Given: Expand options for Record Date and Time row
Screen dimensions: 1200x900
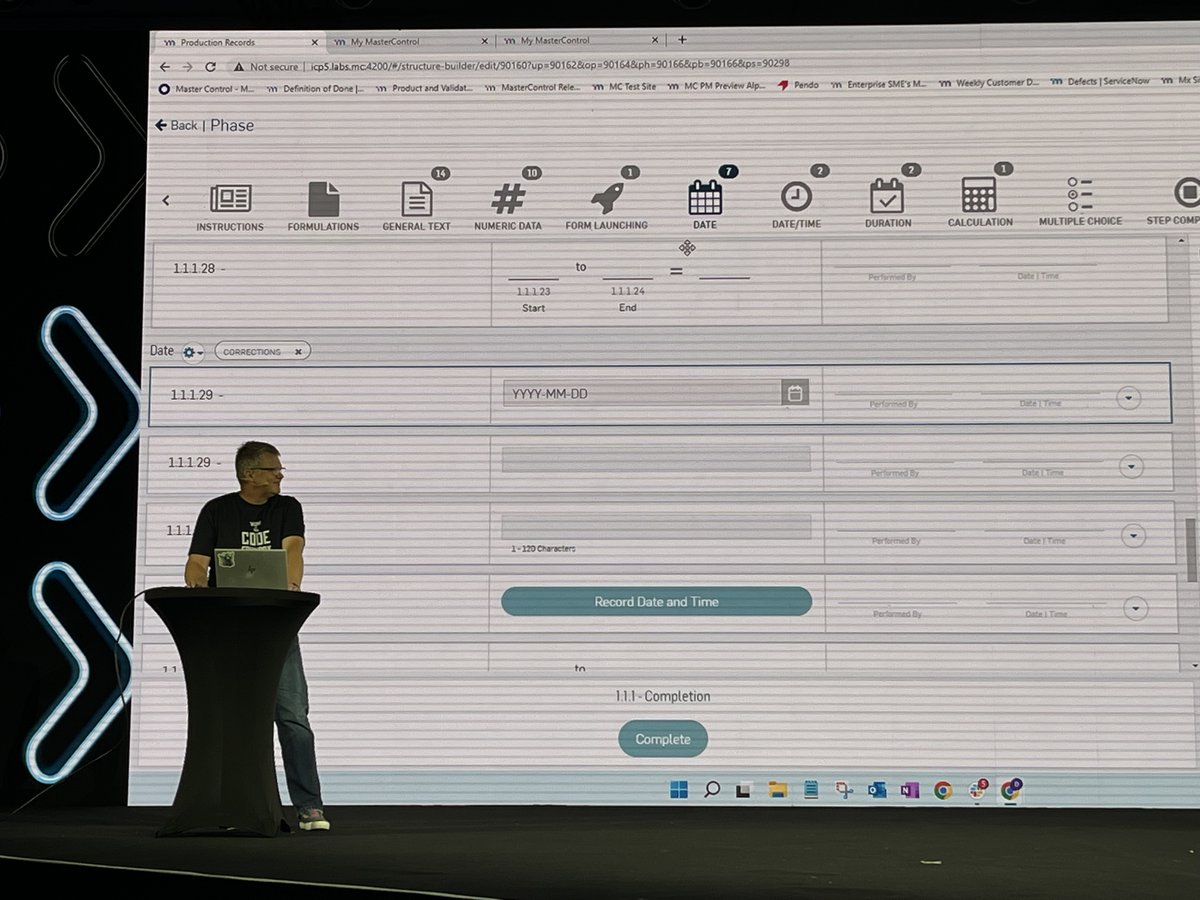Looking at the screenshot, I should click(x=1135, y=607).
